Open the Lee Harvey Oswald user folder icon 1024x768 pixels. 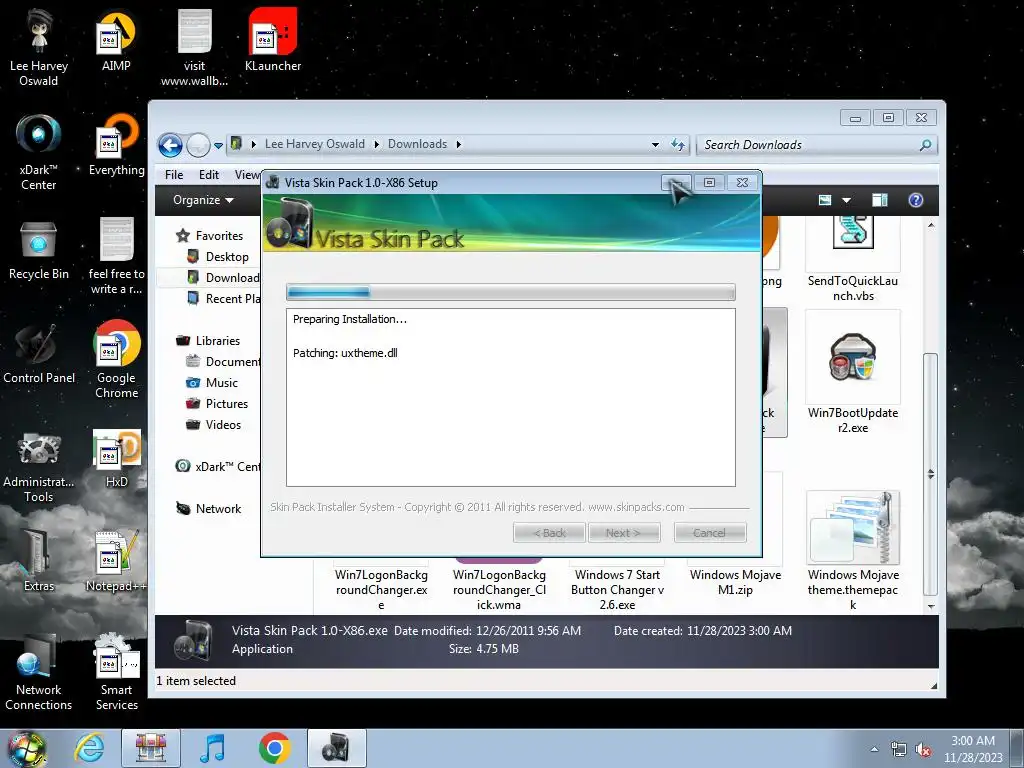pos(39,47)
